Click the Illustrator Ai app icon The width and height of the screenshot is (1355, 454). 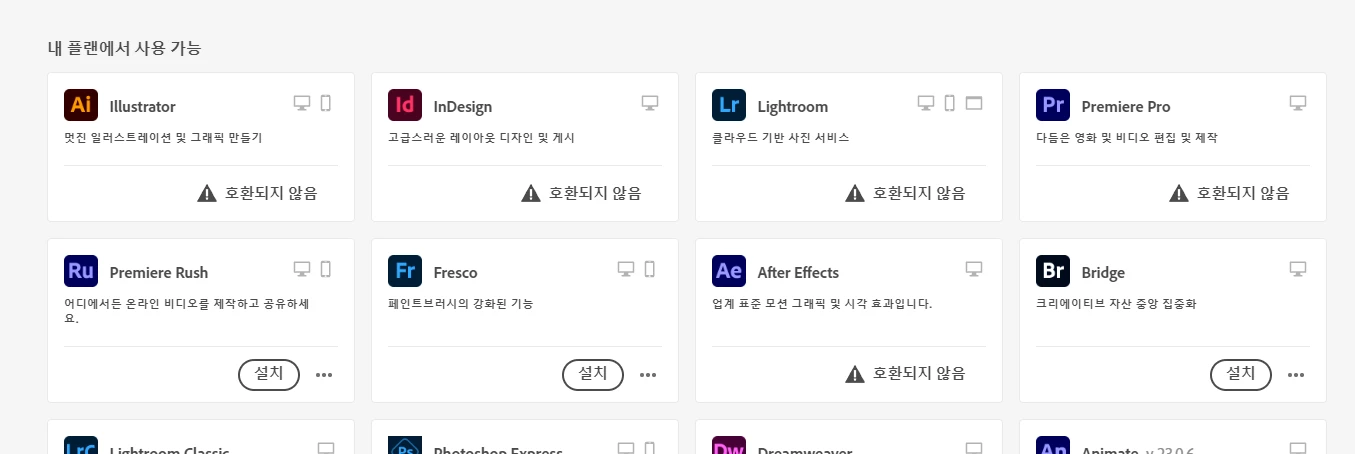pos(80,105)
